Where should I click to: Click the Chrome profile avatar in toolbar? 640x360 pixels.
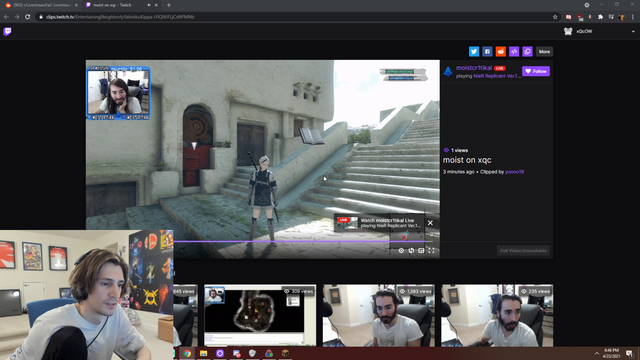pos(622,17)
